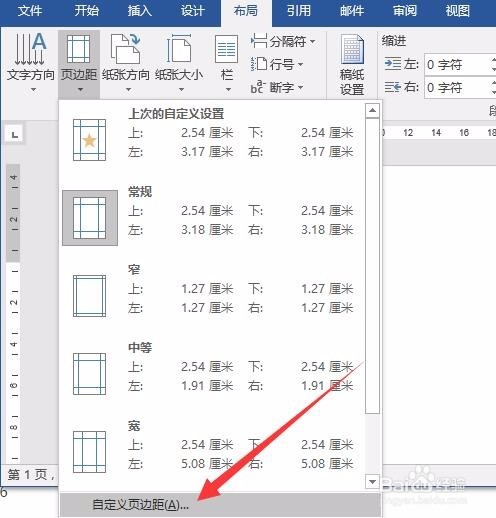Expand the 栏 dropdown arrow
This screenshot has width=496, height=518.
point(228,89)
